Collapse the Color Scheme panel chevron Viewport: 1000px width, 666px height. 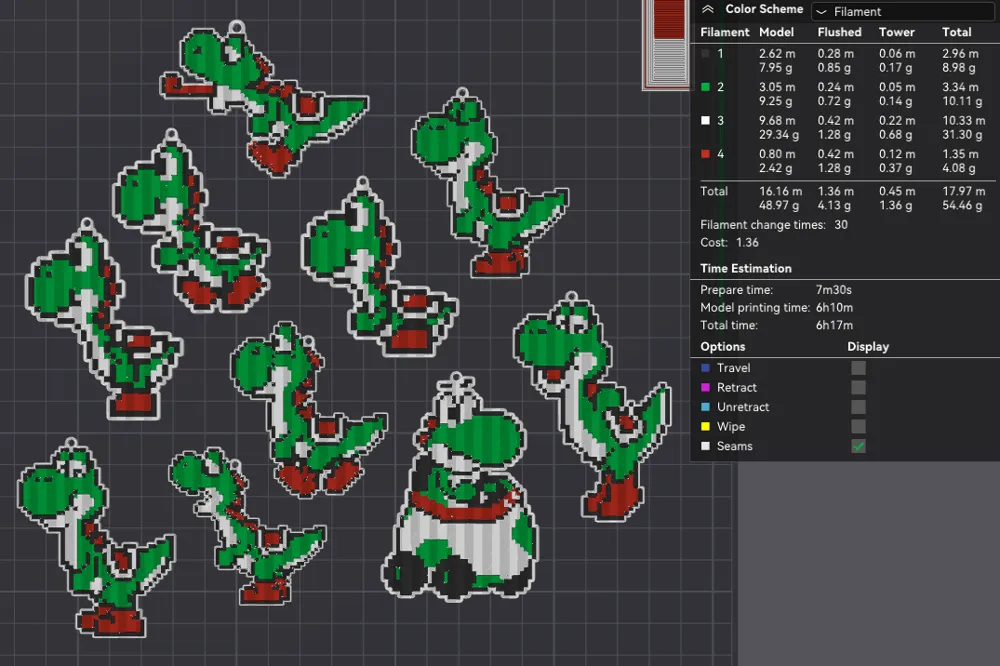tap(707, 10)
